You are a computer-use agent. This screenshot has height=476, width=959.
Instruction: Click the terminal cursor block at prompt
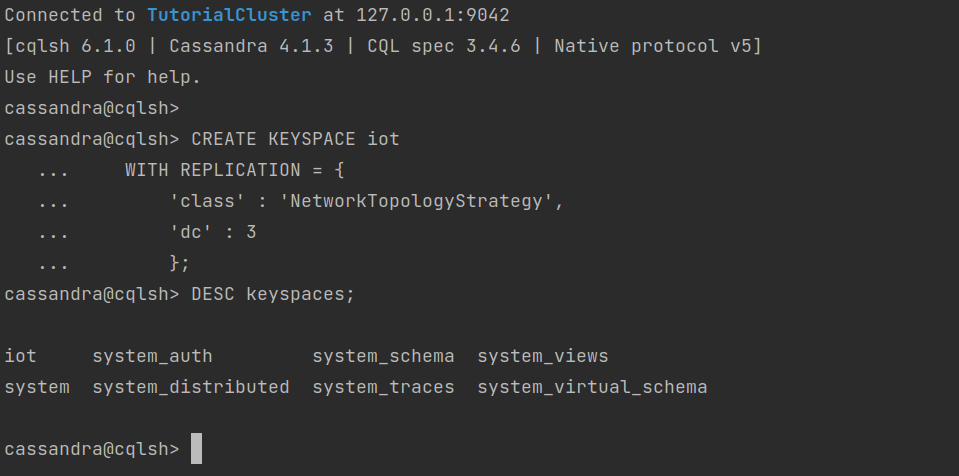point(196,448)
